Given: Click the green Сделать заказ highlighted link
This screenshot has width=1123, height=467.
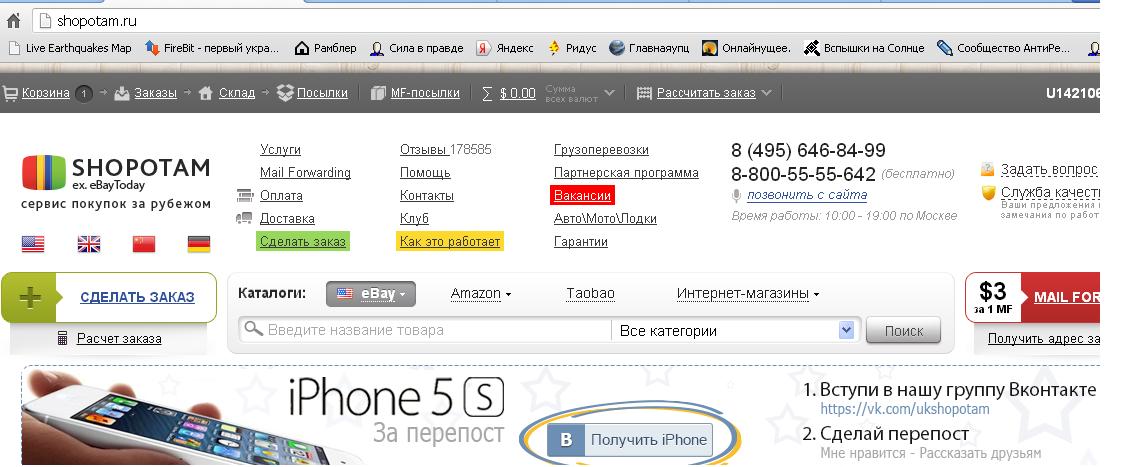Looking at the screenshot, I should click(x=302, y=241).
